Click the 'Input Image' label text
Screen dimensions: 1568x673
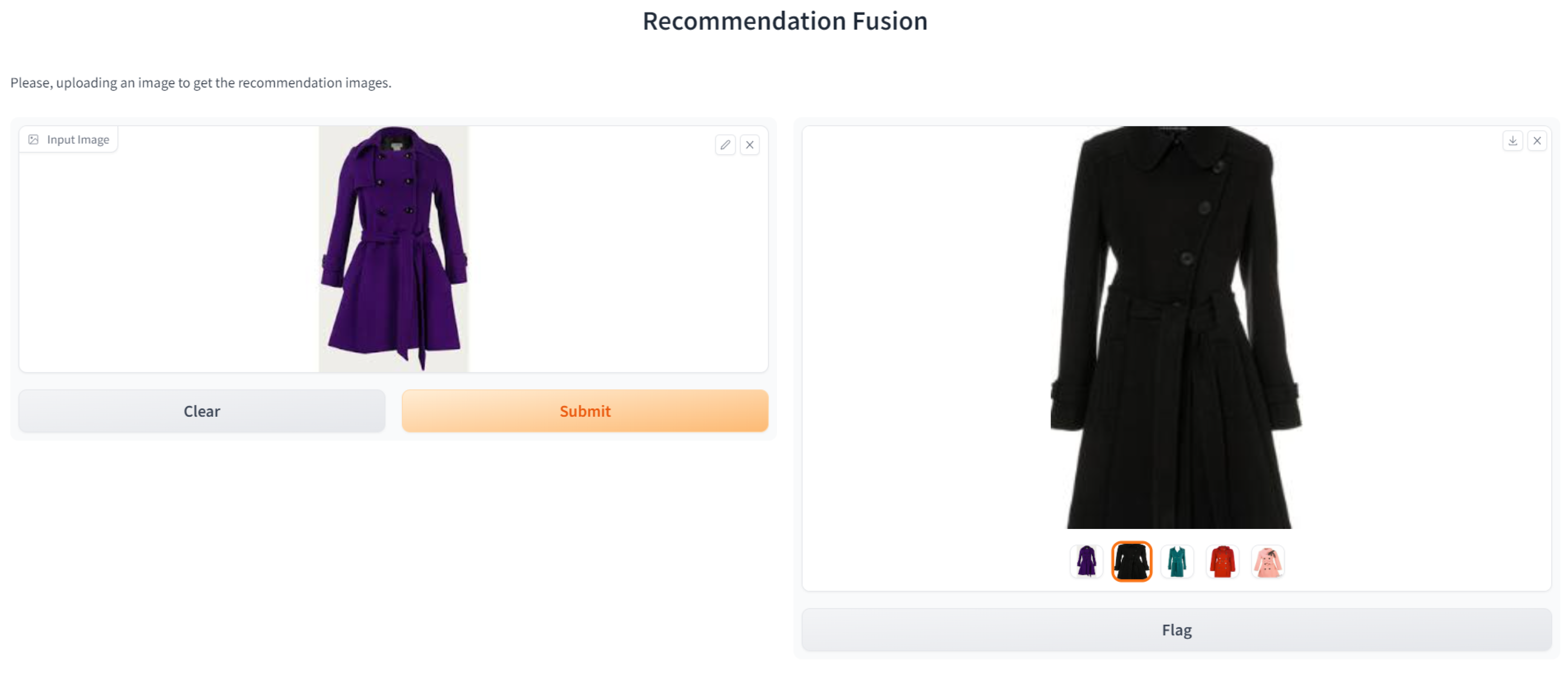tap(78, 140)
